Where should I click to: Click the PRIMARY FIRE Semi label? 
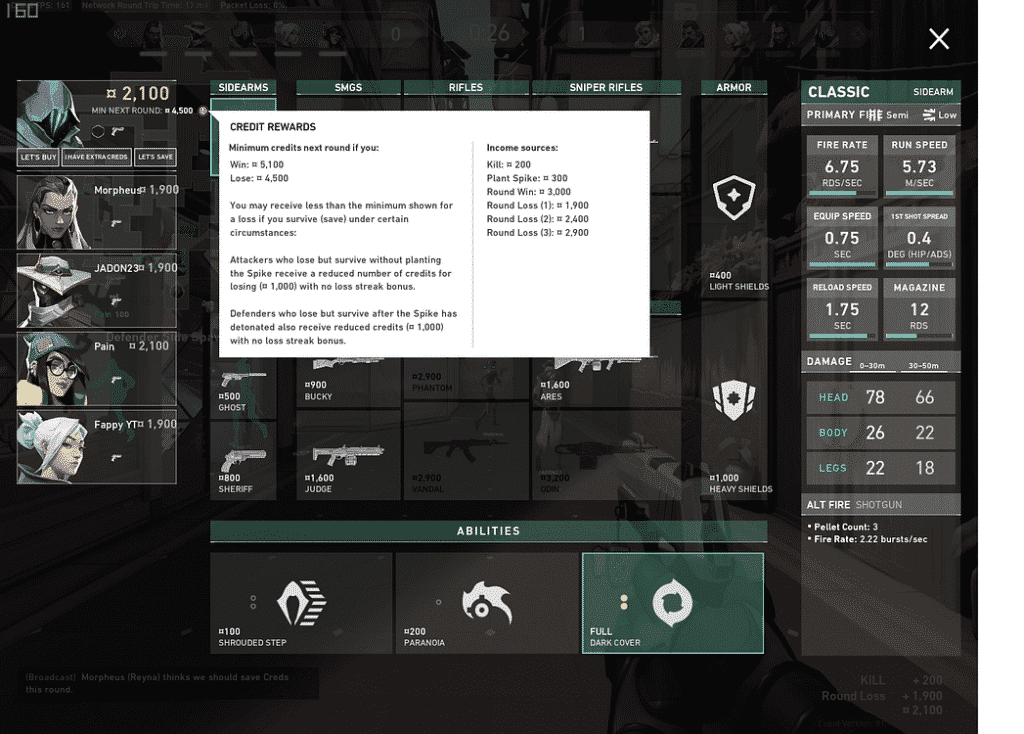[x=857, y=115]
